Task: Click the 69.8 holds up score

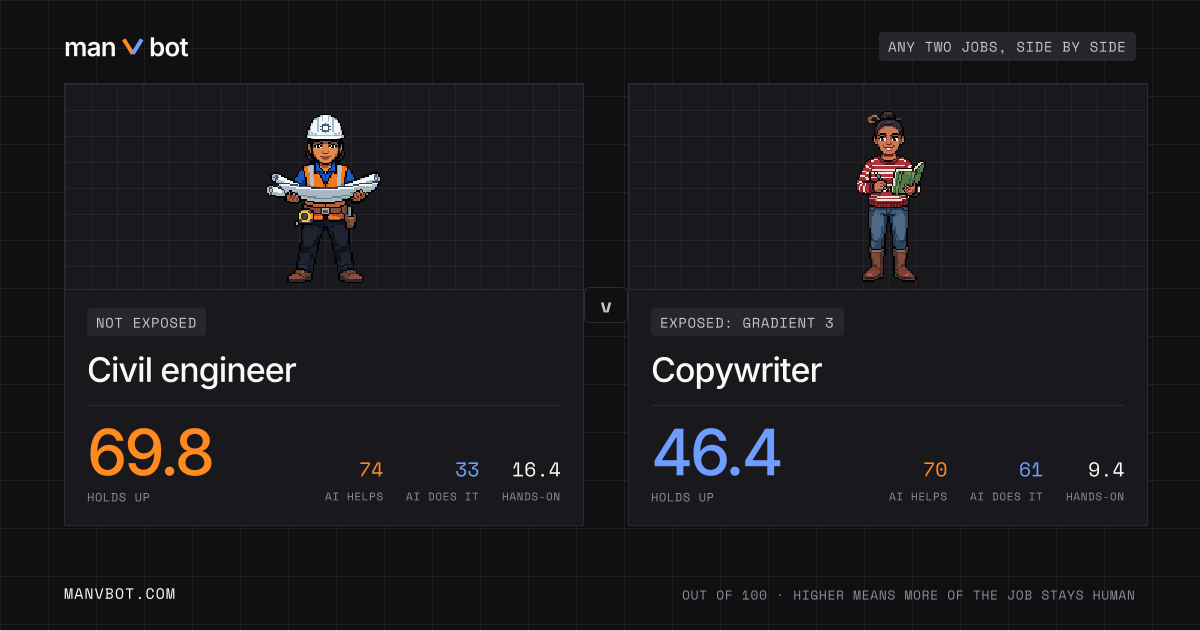Action: point(151,452)
